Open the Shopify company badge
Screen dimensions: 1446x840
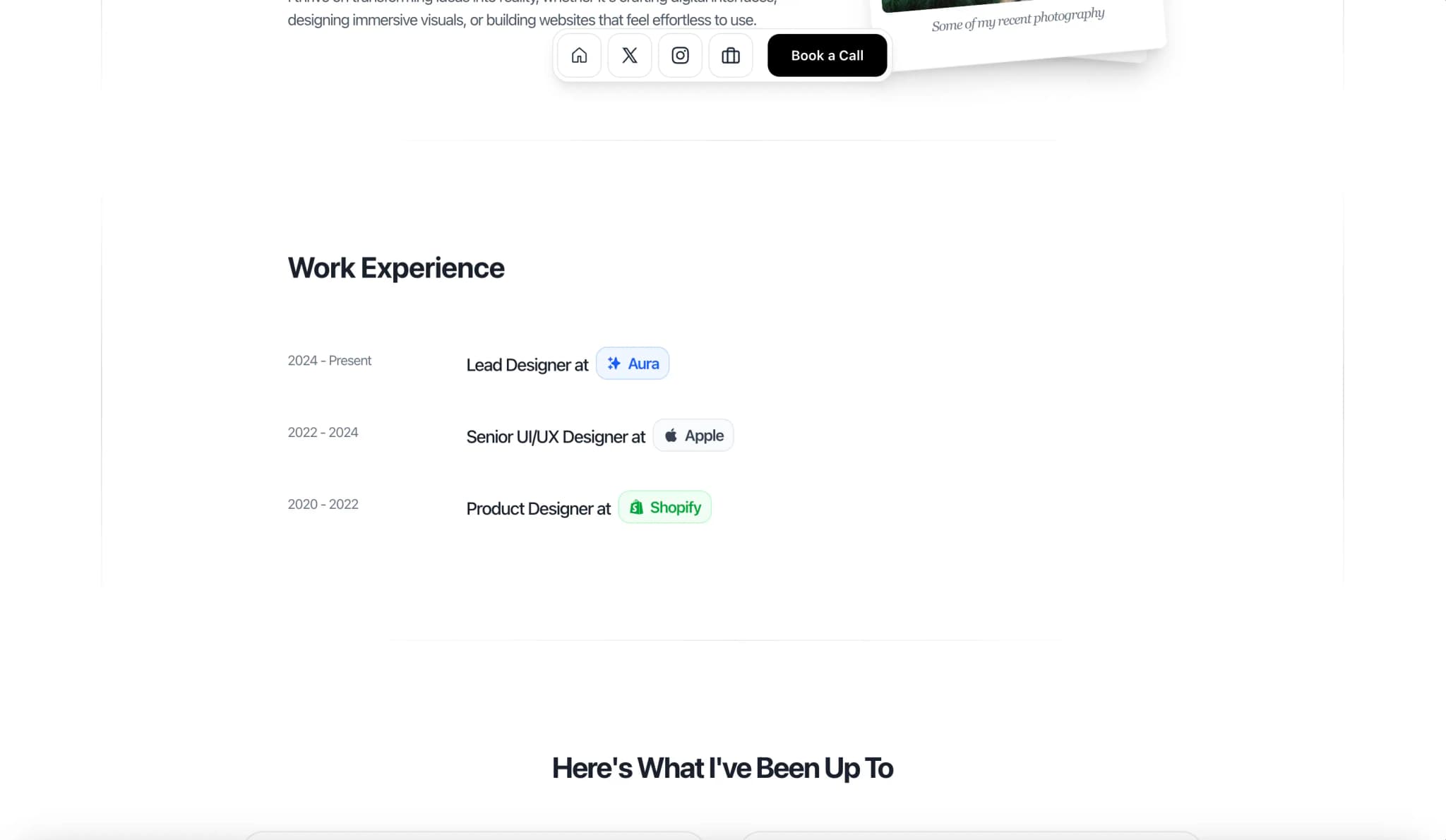[x=664, y=507]
